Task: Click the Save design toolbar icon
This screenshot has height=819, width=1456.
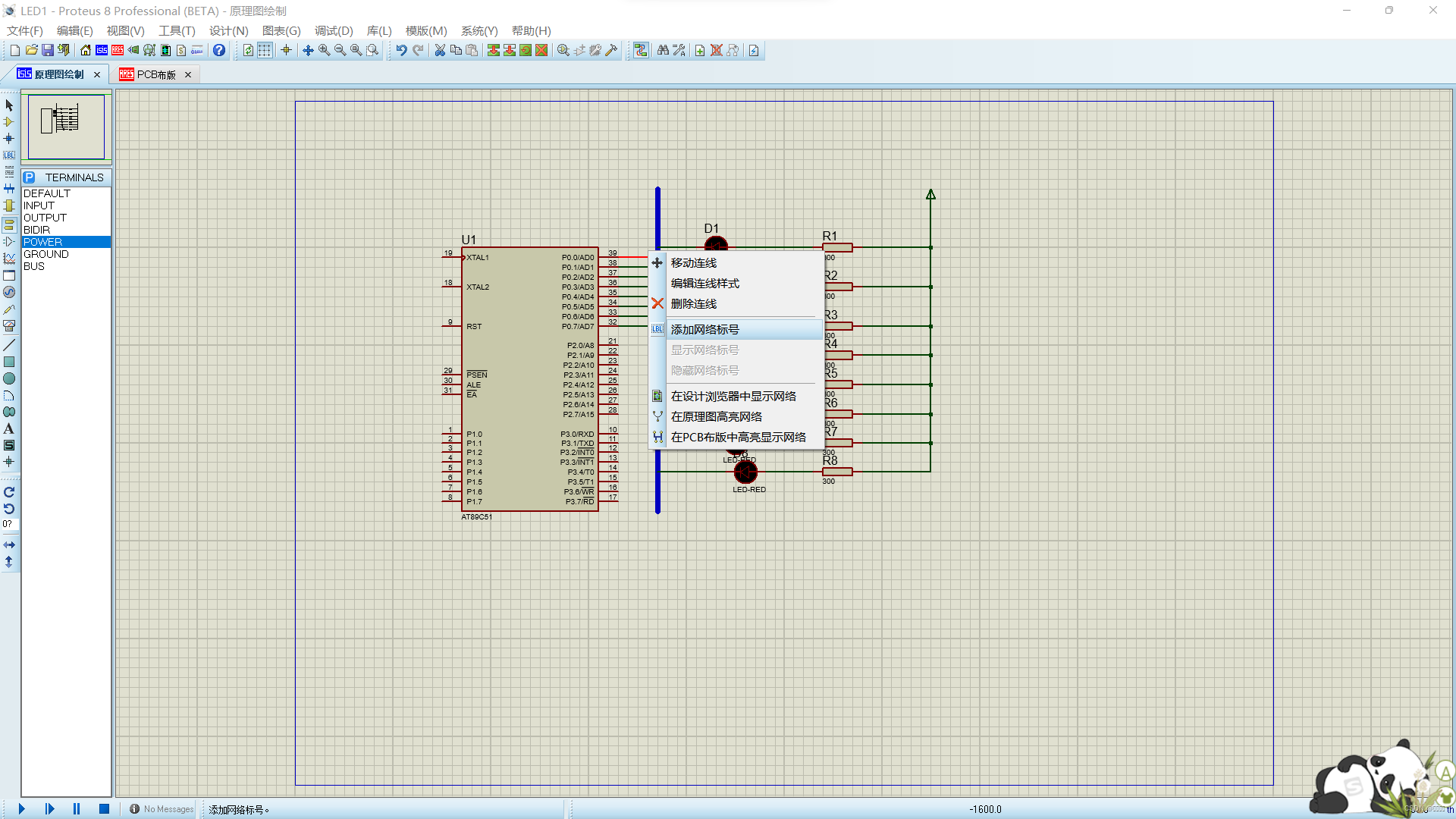Action: click(x=47, y=50)
